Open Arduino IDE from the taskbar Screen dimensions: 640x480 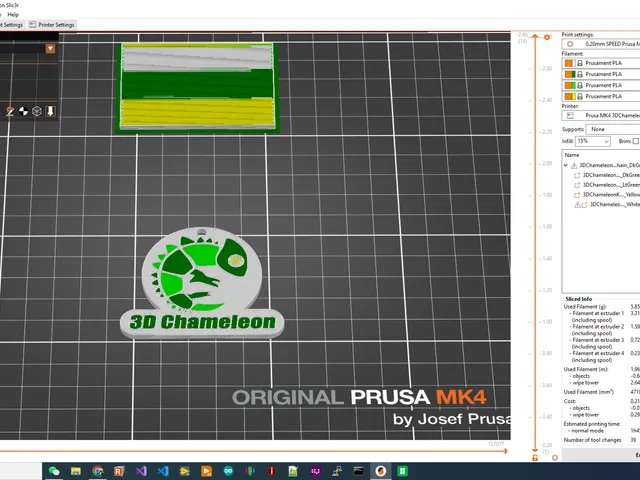pyautogui.click(x=228, y=471)
